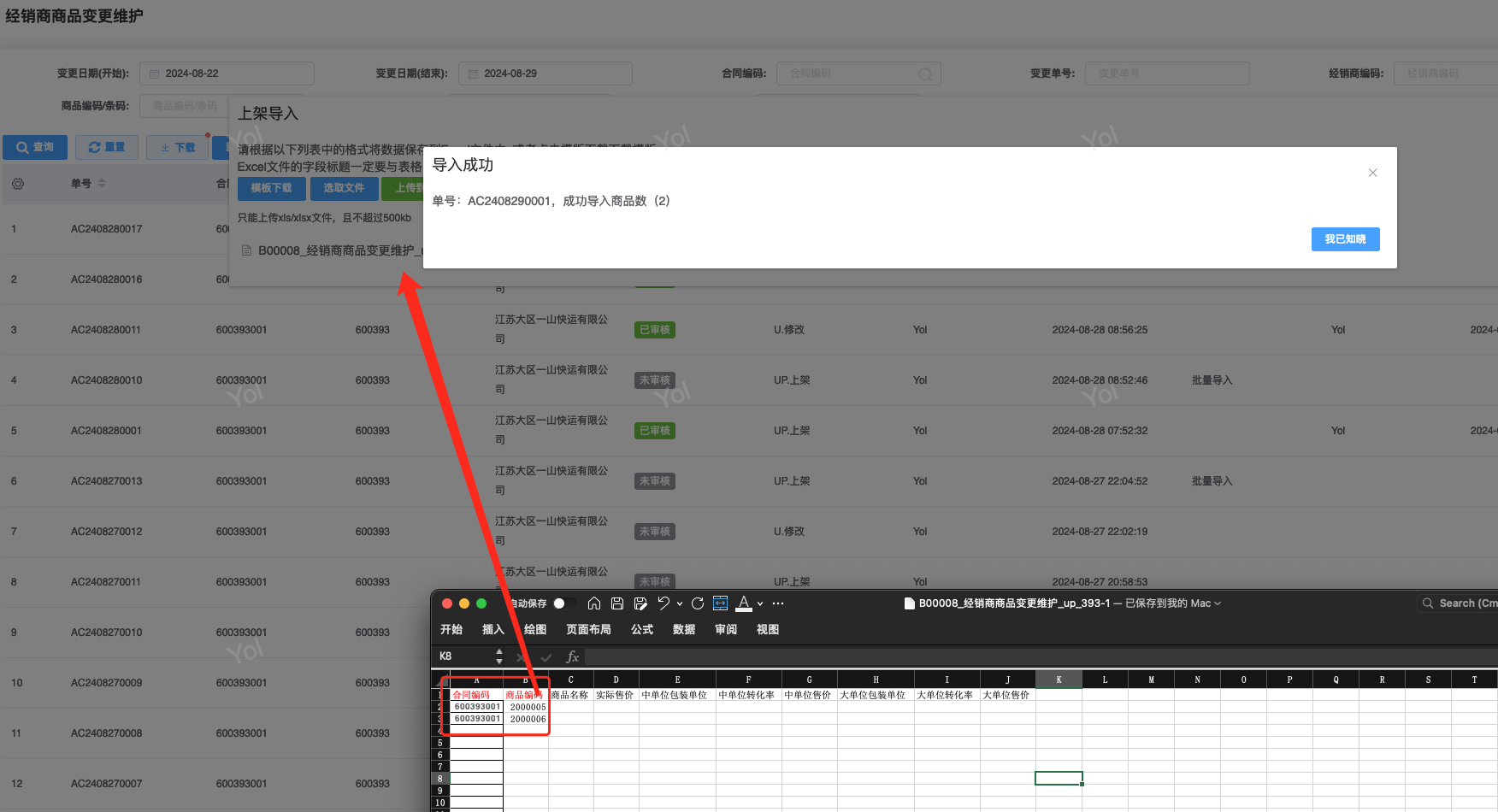Screen dimensions: 1498x812
Task: Expand the file name save location chevron
Action: pos(1218,603)
